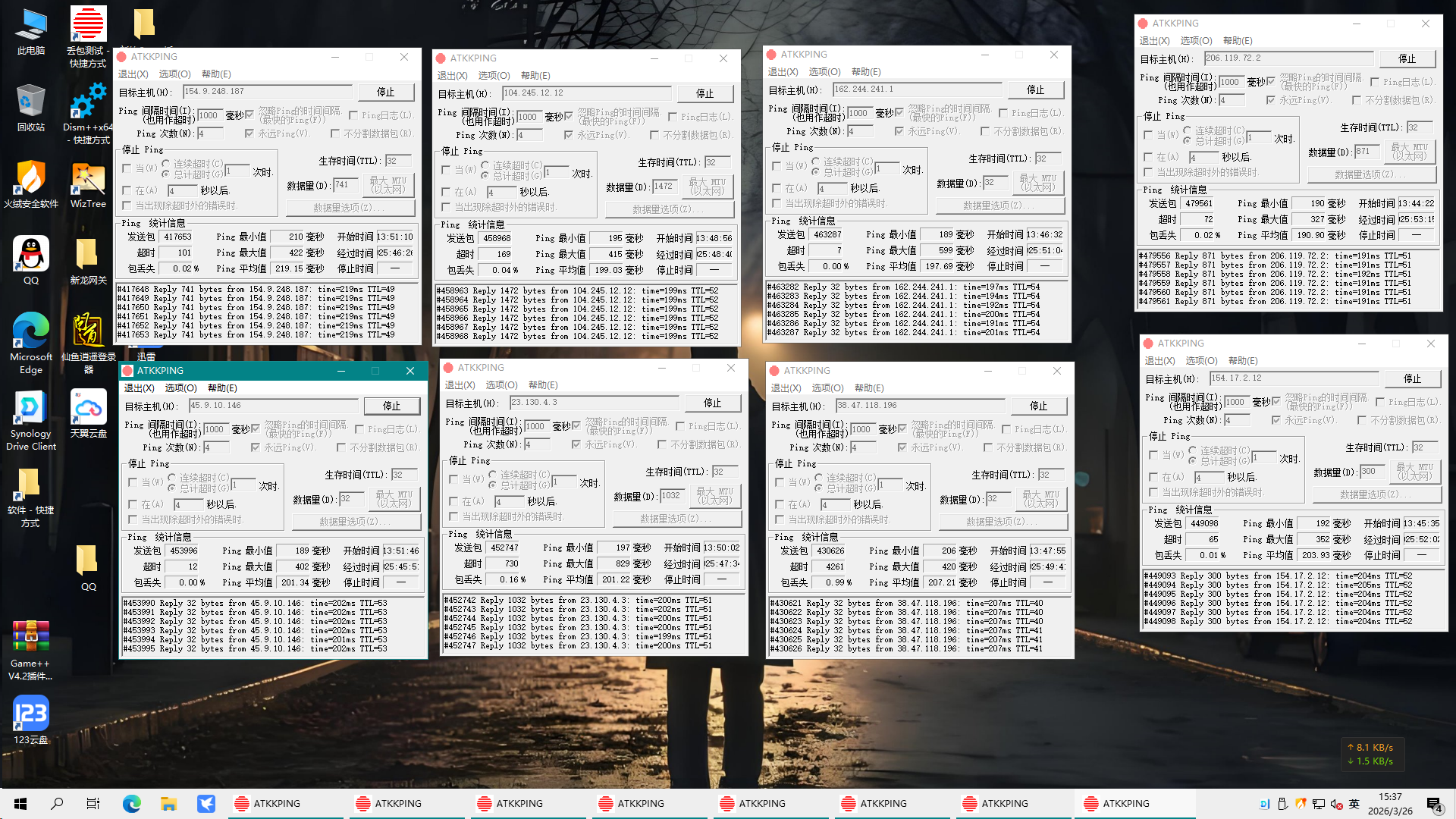1456x819 pixels.
Task: Launch the Microsoft Edge desktop icon
Action: pos(31,343)
